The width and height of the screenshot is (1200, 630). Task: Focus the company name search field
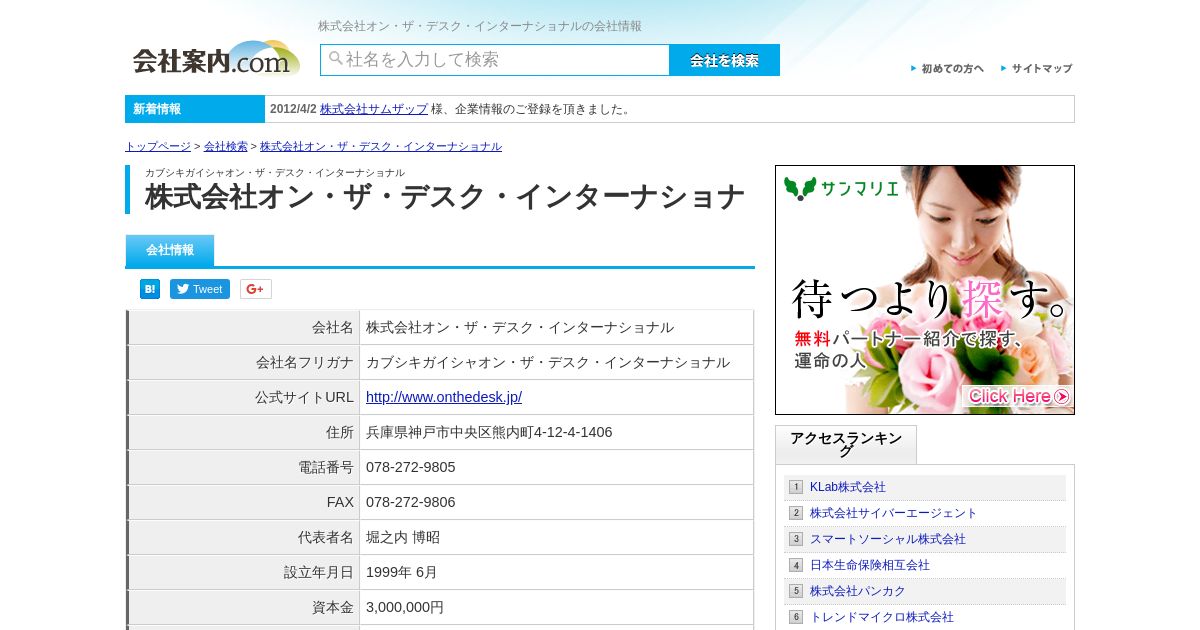tap(495, 60)
